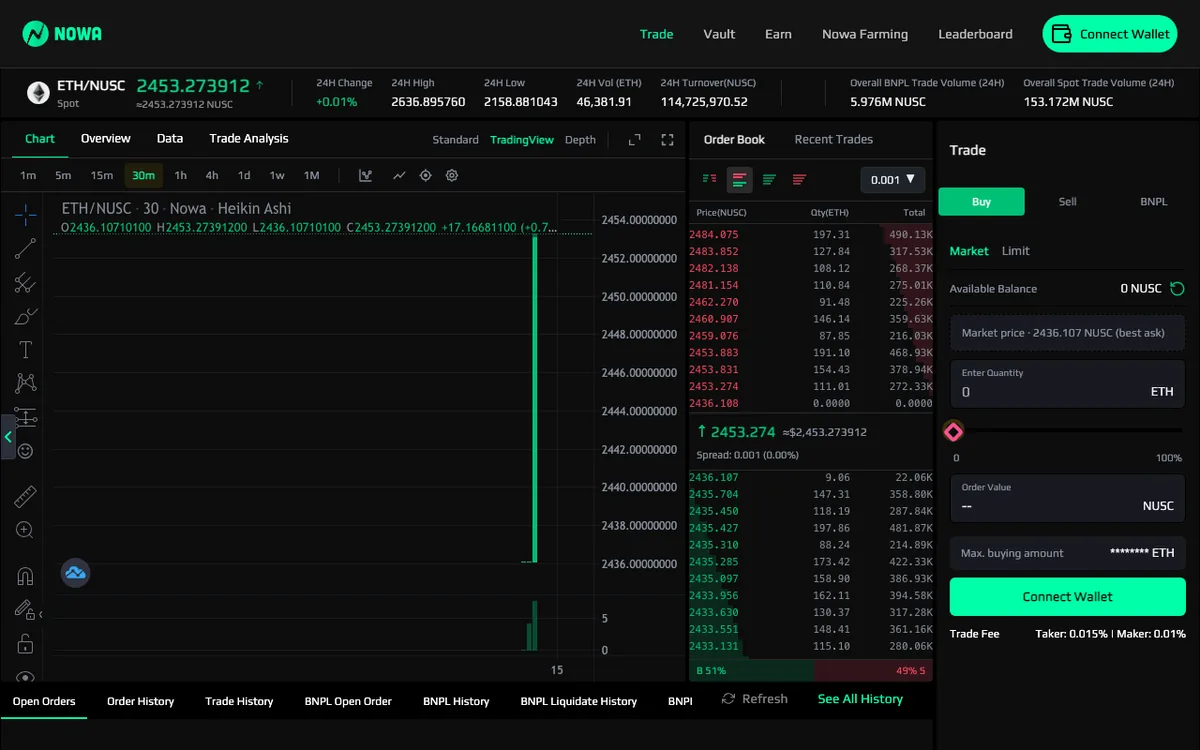Toggle stay in drawing mode pencil

(x=24, y=609)
